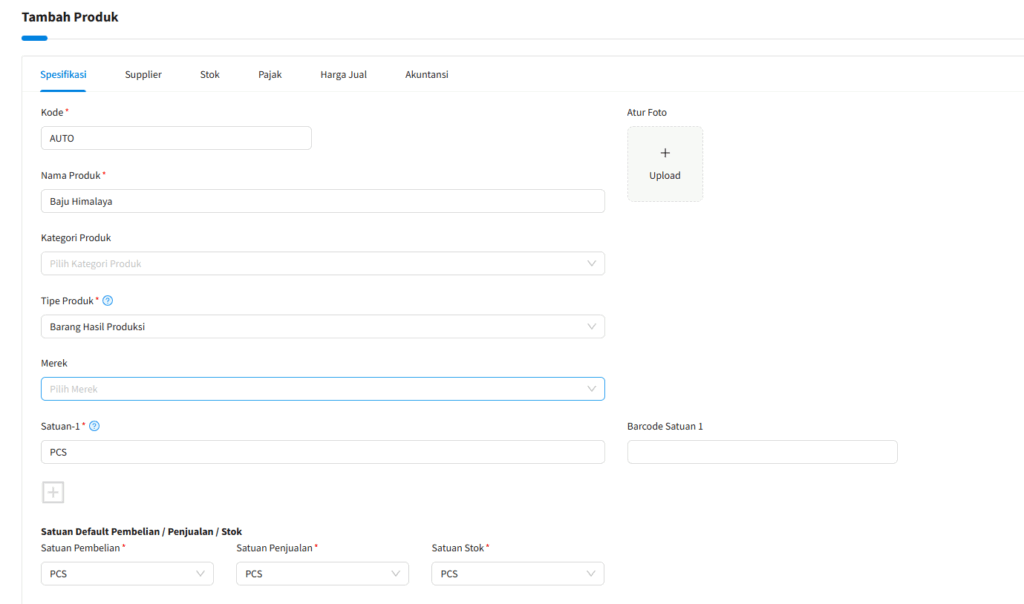The height and width of the screenshot is (604, 1024).
Task: Click the Barcode Satuan 1 field
Action: pyautogui.click(x=762, y=452)
